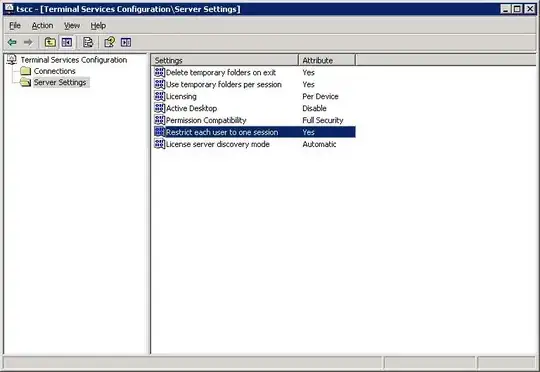Select Use temporary folders per session row
The image size is (540, 372).
(255, 84)
